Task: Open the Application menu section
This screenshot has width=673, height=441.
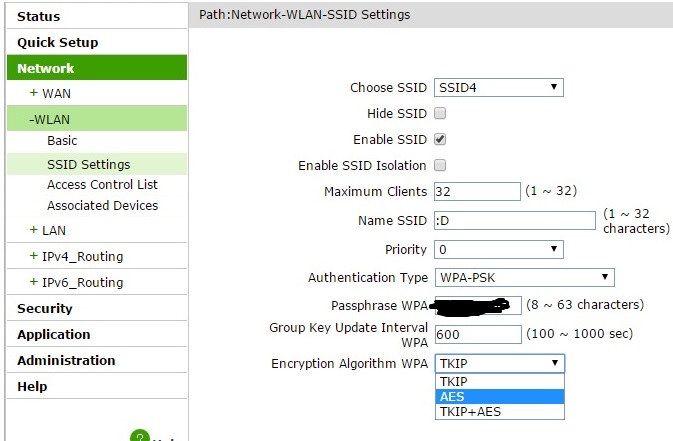Action: 54,335
